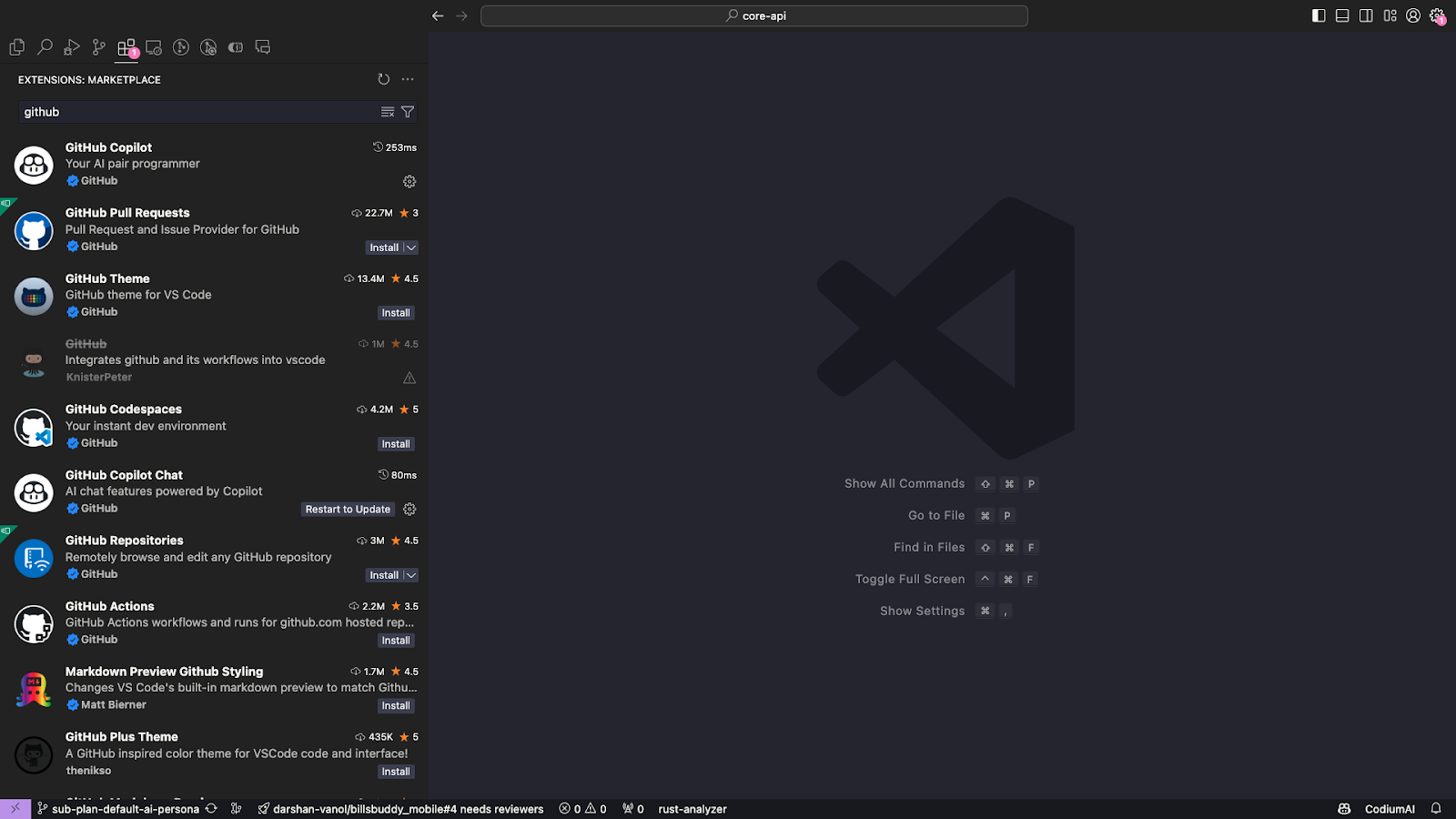Install the GitHub Actions extension

(396, 641)
